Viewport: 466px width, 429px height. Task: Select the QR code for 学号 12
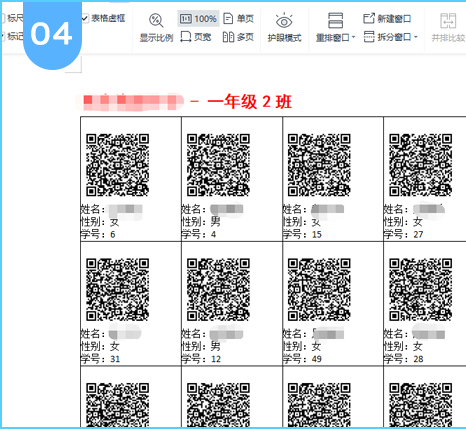(218, 290)
